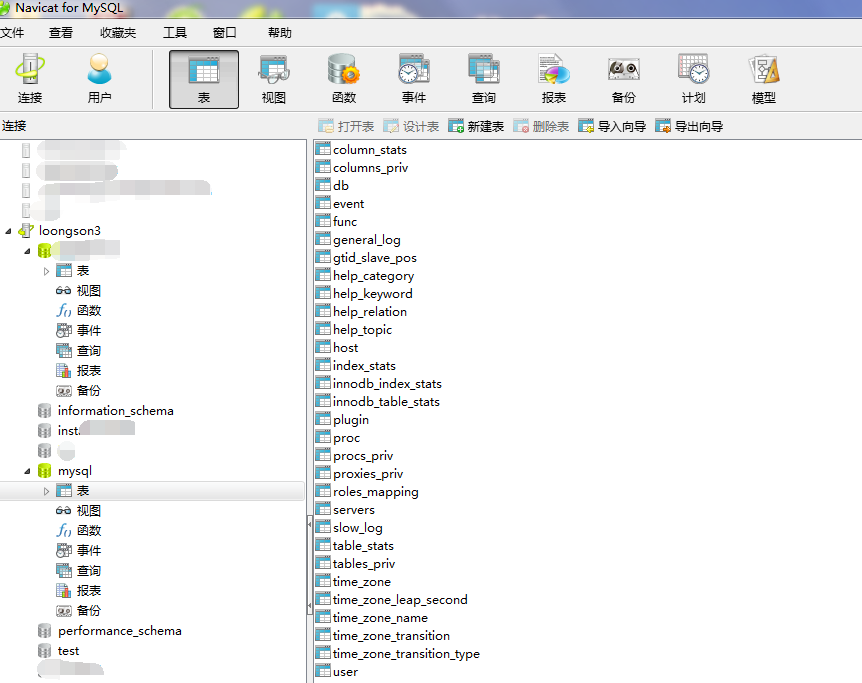This screenshot has height=683, width=862.
Task: Select the event table
Action: click(x=349, y=204)
